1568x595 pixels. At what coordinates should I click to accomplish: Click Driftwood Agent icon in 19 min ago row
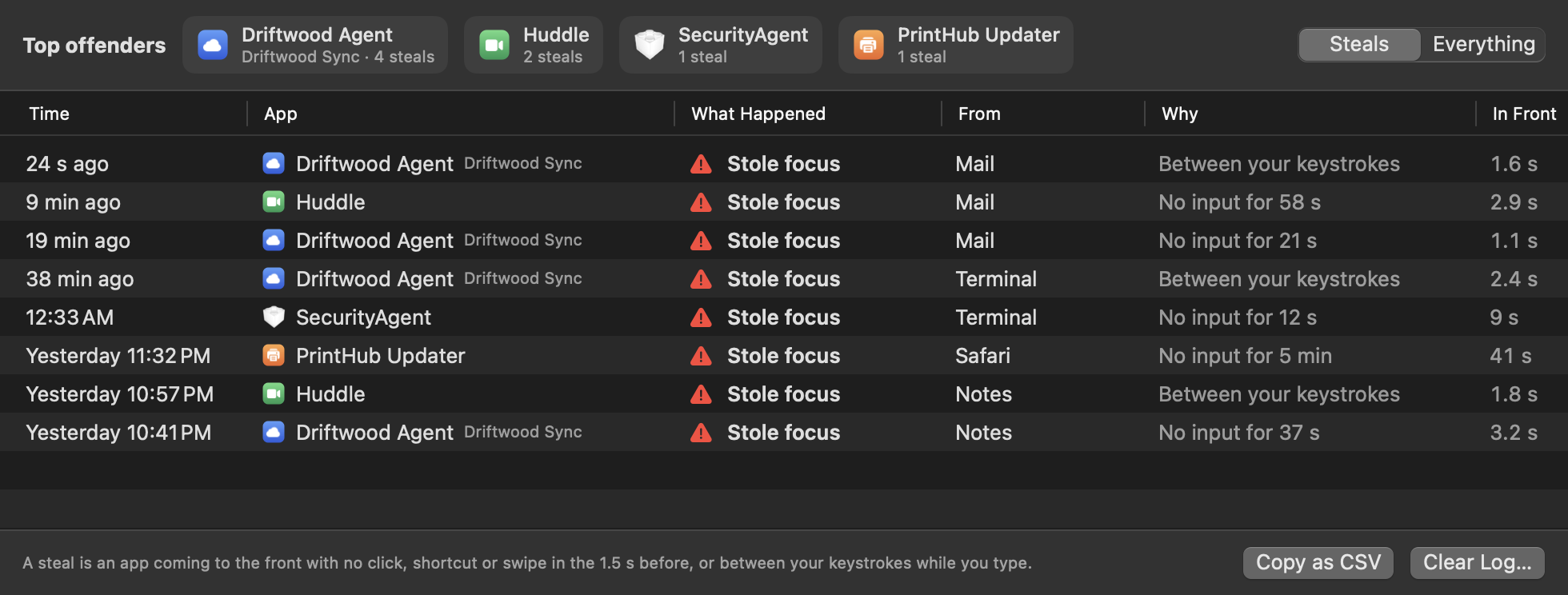(274, 240)
